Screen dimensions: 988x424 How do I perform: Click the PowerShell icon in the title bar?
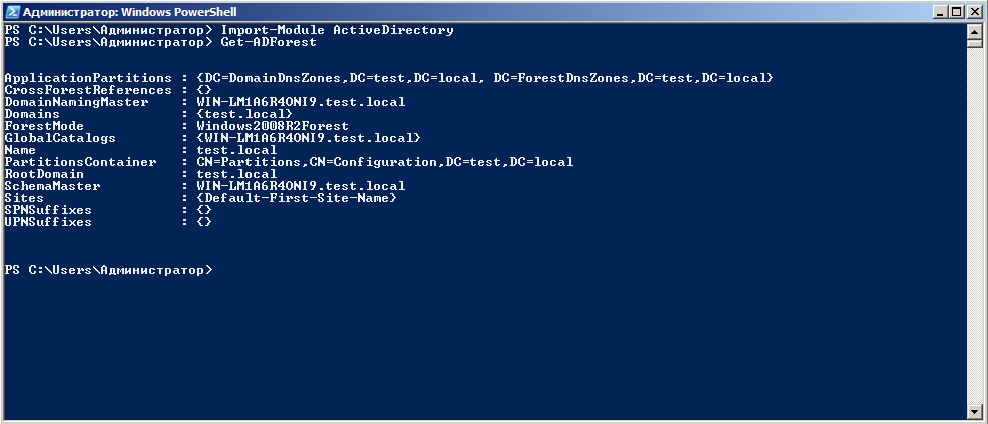click(x=12, y=11)
